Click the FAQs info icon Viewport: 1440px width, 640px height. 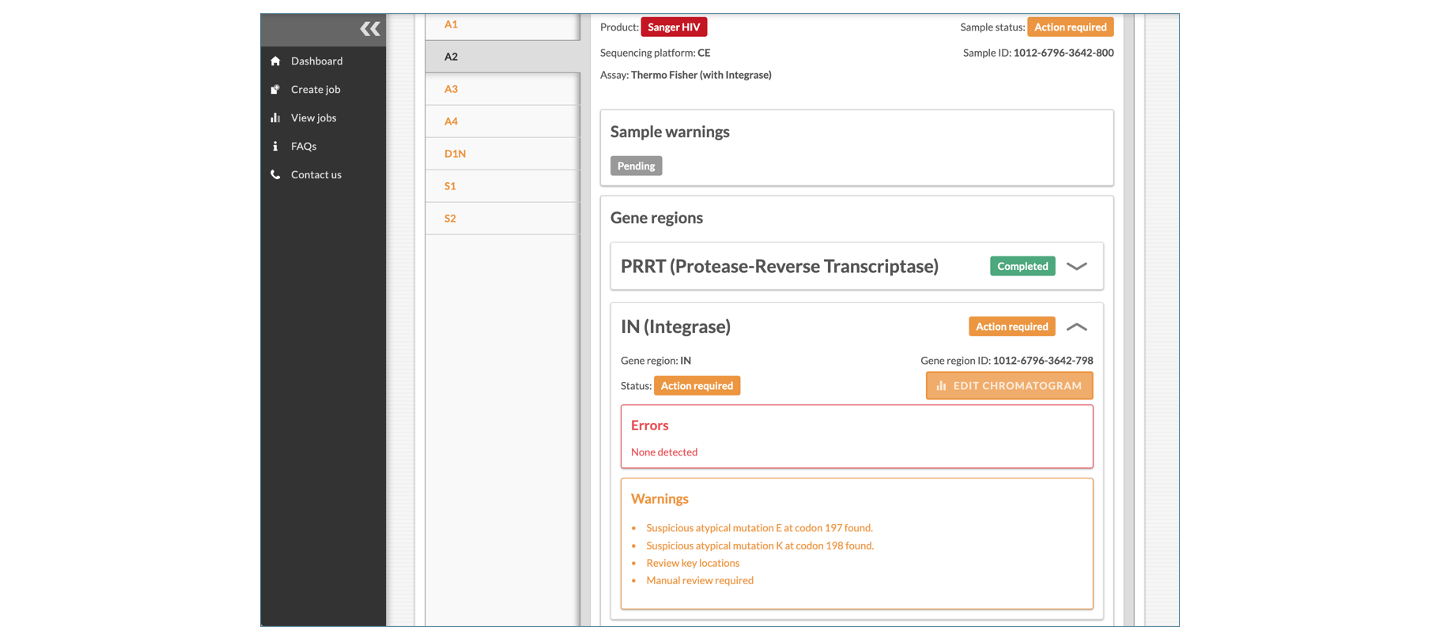(x=275, y=146)
